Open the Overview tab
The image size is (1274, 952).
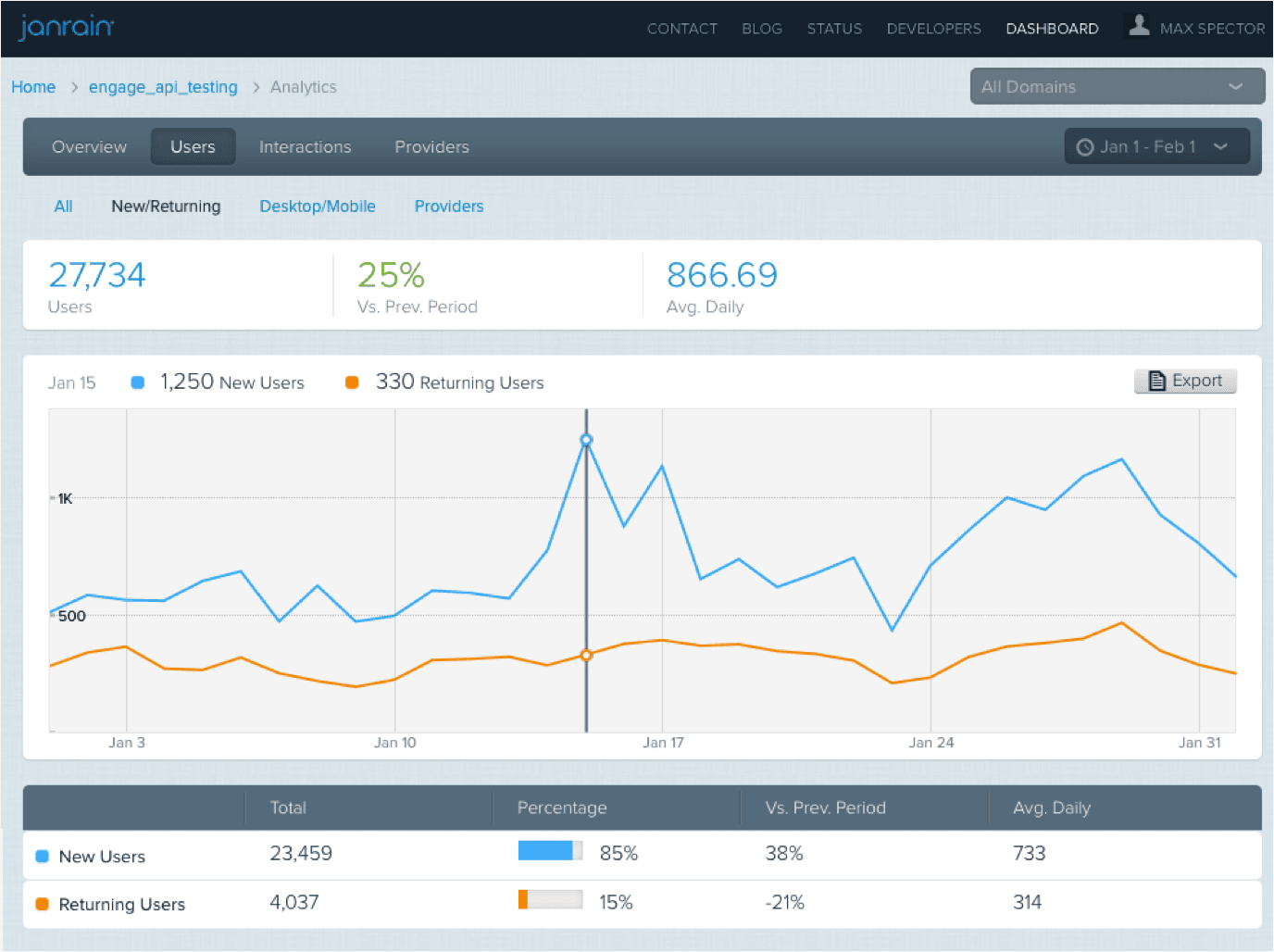point(89,147)
